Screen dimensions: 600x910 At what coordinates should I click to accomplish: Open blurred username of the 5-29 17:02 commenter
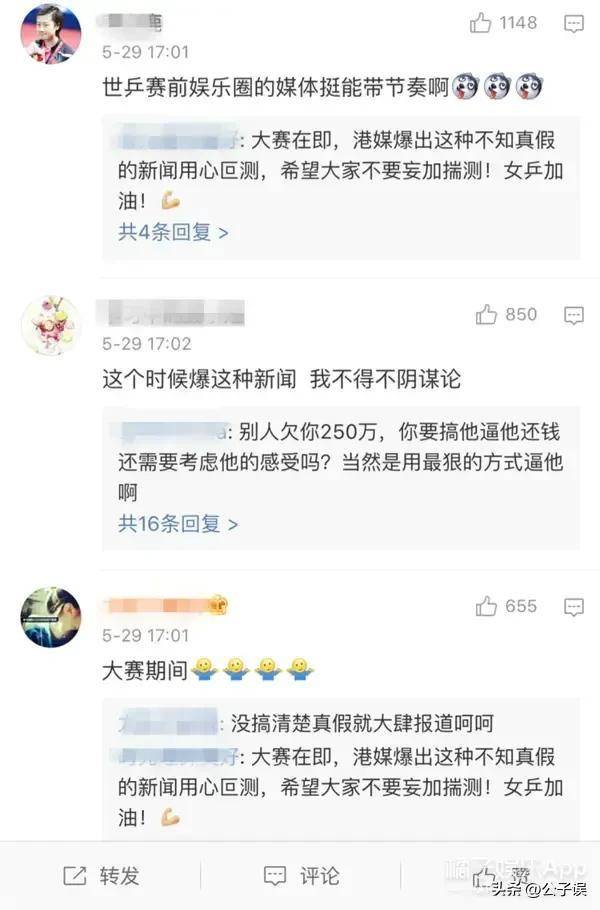click(171, 313)
